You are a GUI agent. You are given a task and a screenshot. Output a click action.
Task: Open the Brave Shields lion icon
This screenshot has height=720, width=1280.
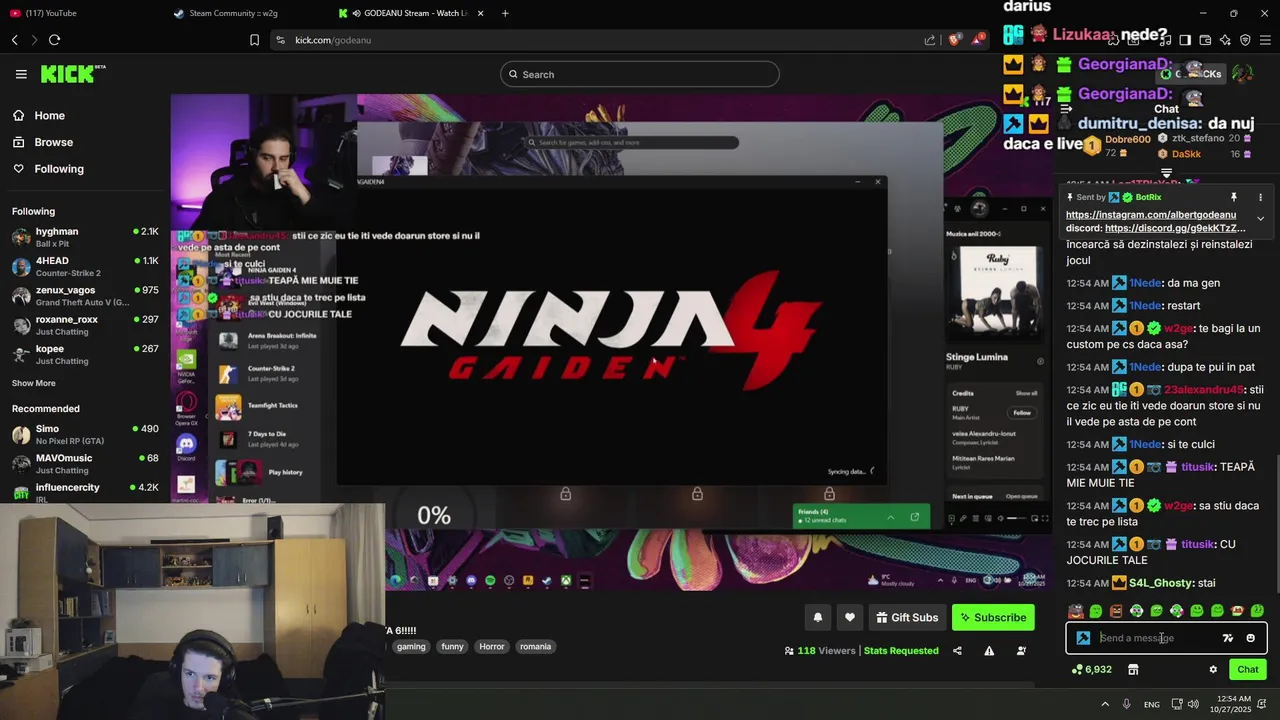954,40
